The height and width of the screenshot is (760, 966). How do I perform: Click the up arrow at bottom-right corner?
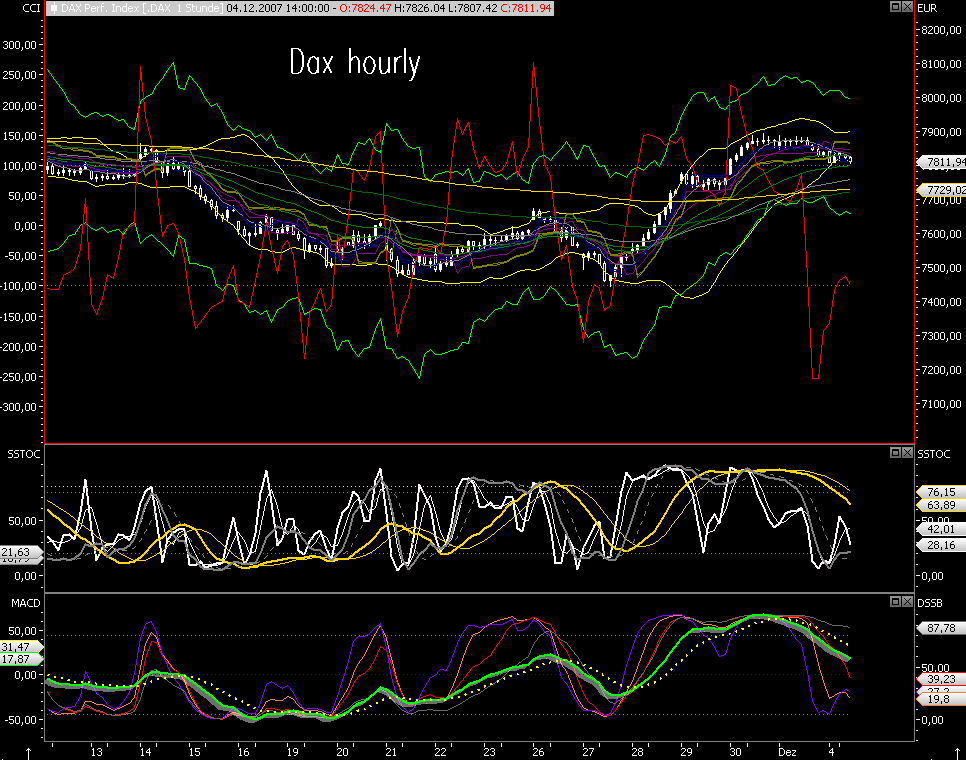[x=957, y=754]
